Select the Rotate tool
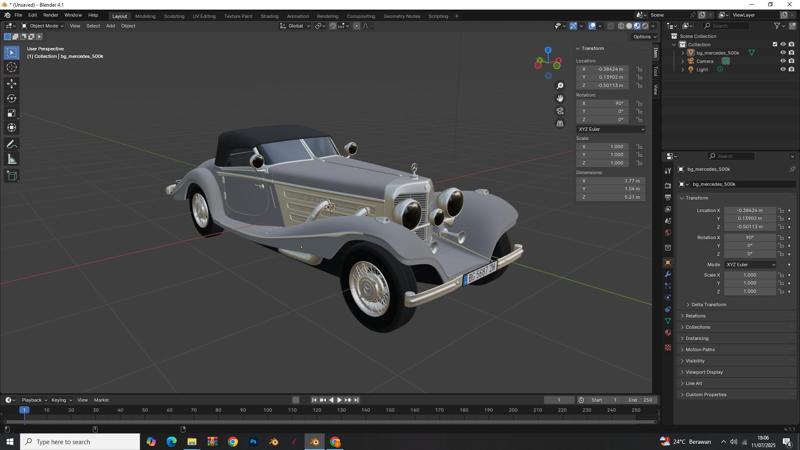Viewport: 800px width, 450px height. 12,98
